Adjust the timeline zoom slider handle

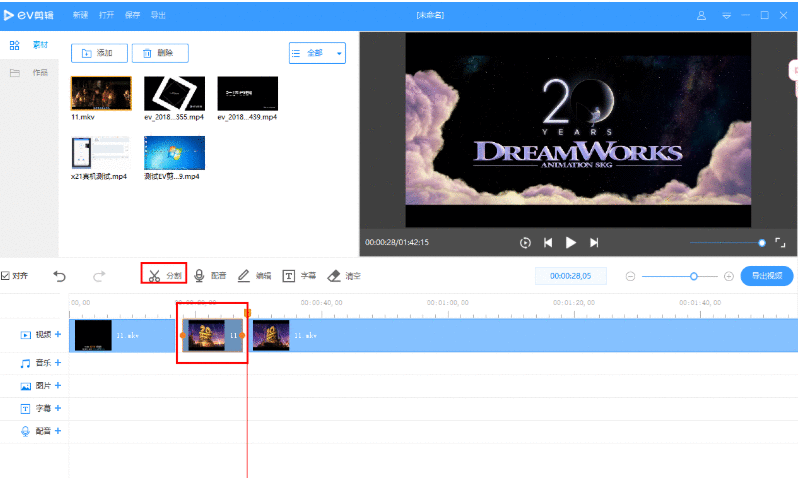pyautogui.click(x=694, y=276)
